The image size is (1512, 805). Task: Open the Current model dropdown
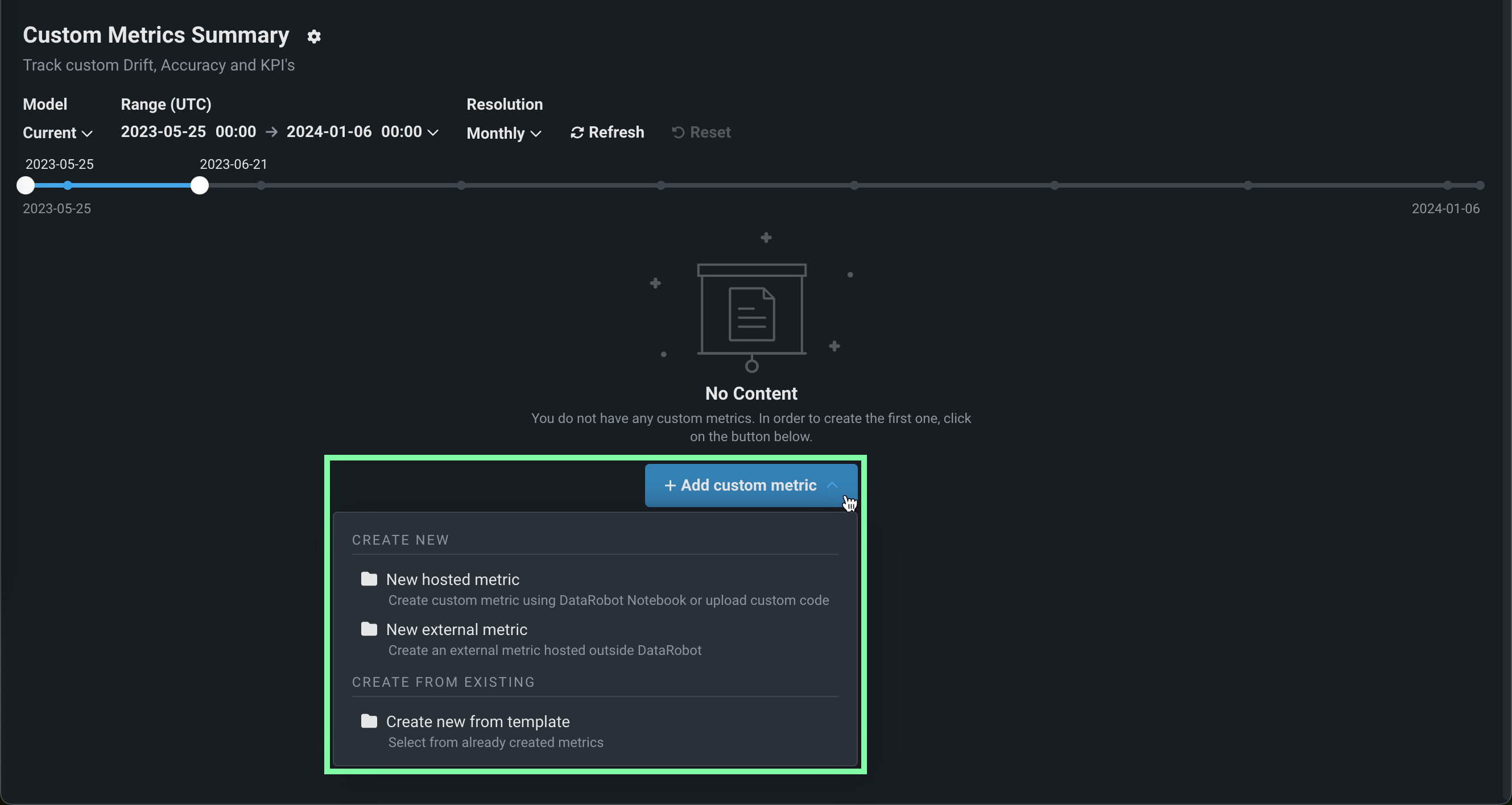(57, 133)
